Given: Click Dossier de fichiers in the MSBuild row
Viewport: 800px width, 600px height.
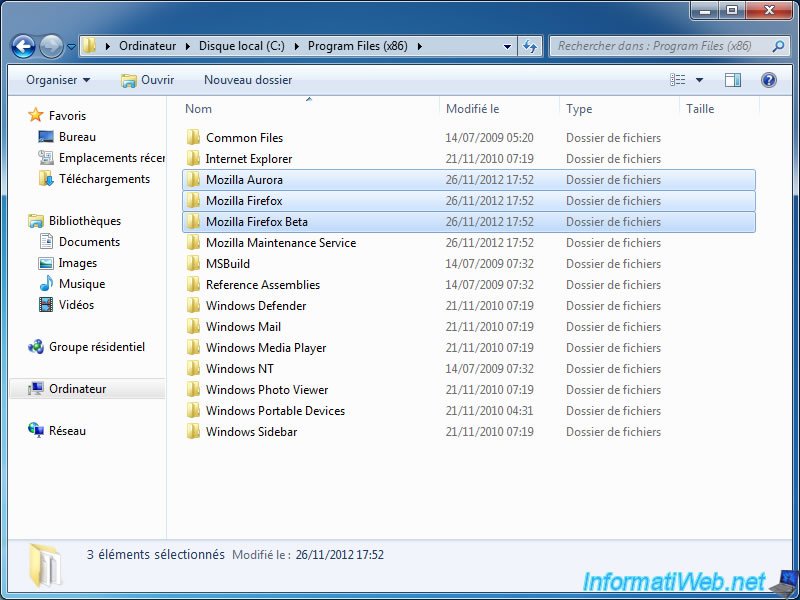Looking at the screenshot, I should [x=613, y=264].
